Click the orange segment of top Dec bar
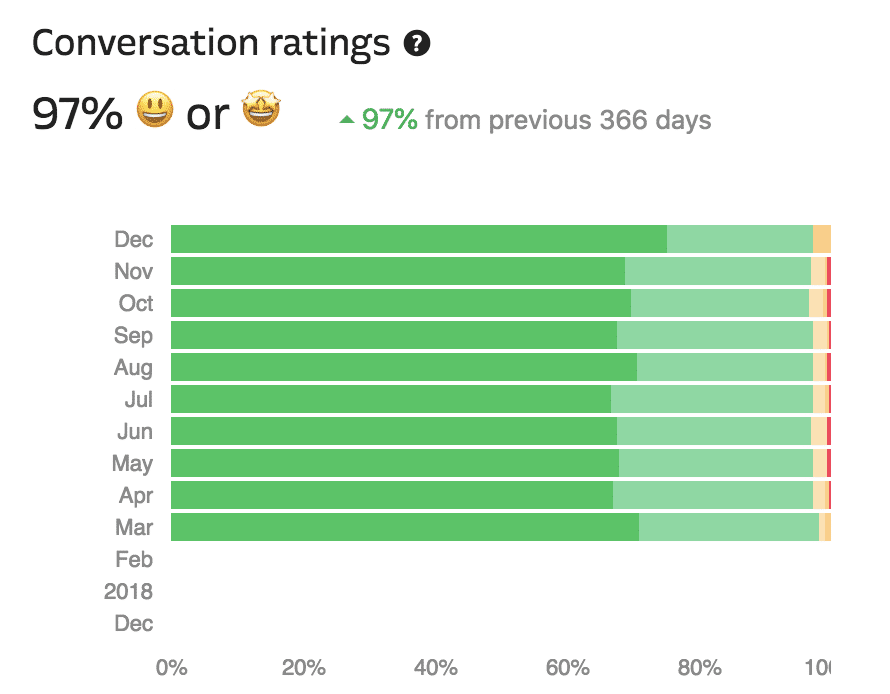This screenshot has height=694, width=890. pos(822,239)
